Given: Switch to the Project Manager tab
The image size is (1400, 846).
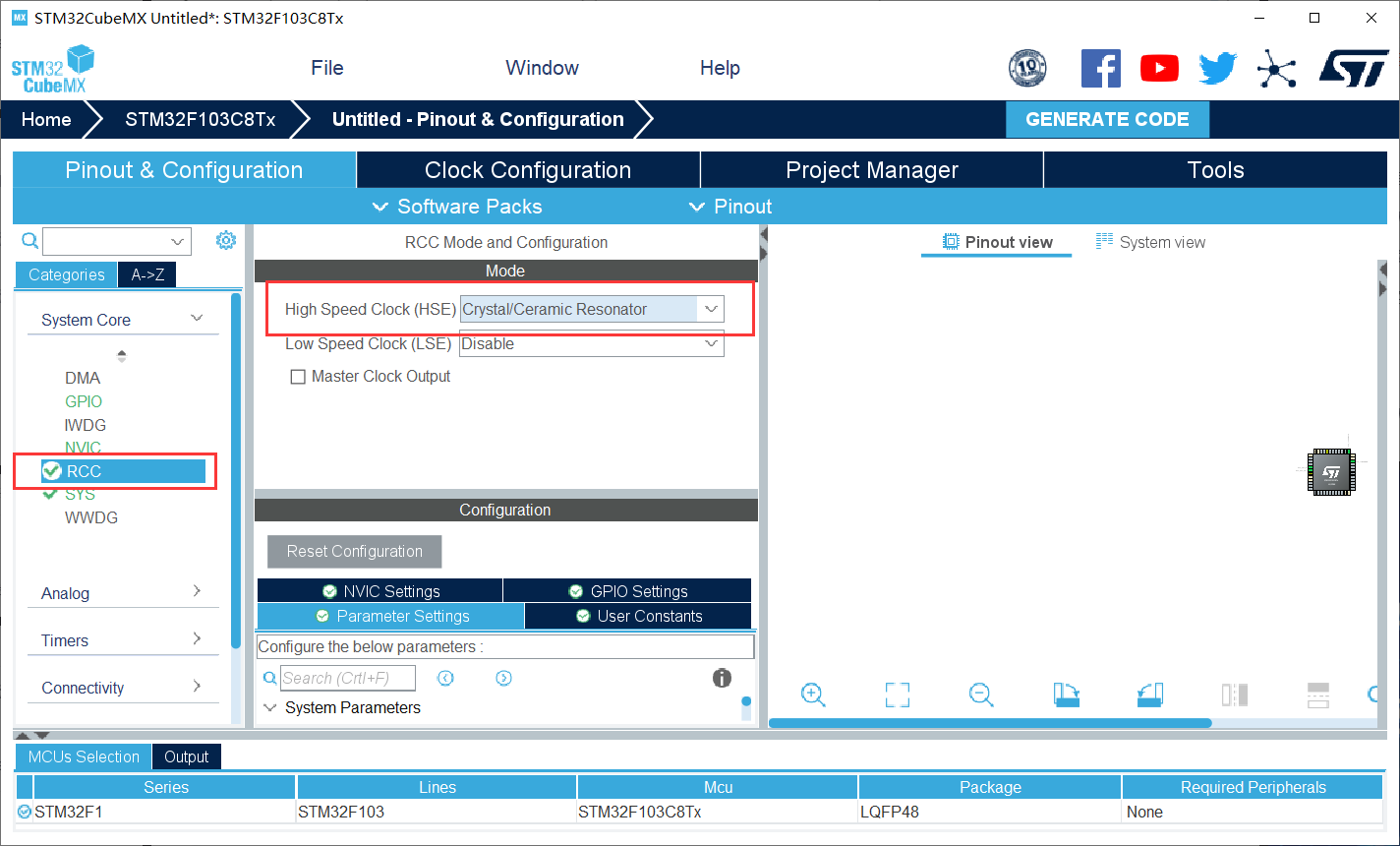Looking at the screenshot, I should (872, 170).
